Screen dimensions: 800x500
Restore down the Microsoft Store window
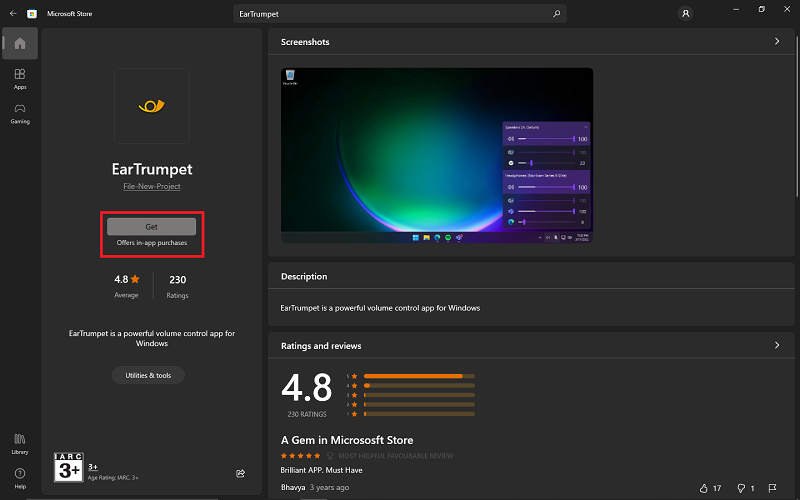(762, 9)
